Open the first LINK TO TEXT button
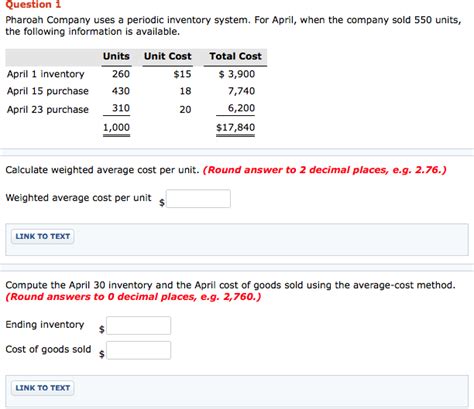 pyautogui.click(x=43, y=236)
